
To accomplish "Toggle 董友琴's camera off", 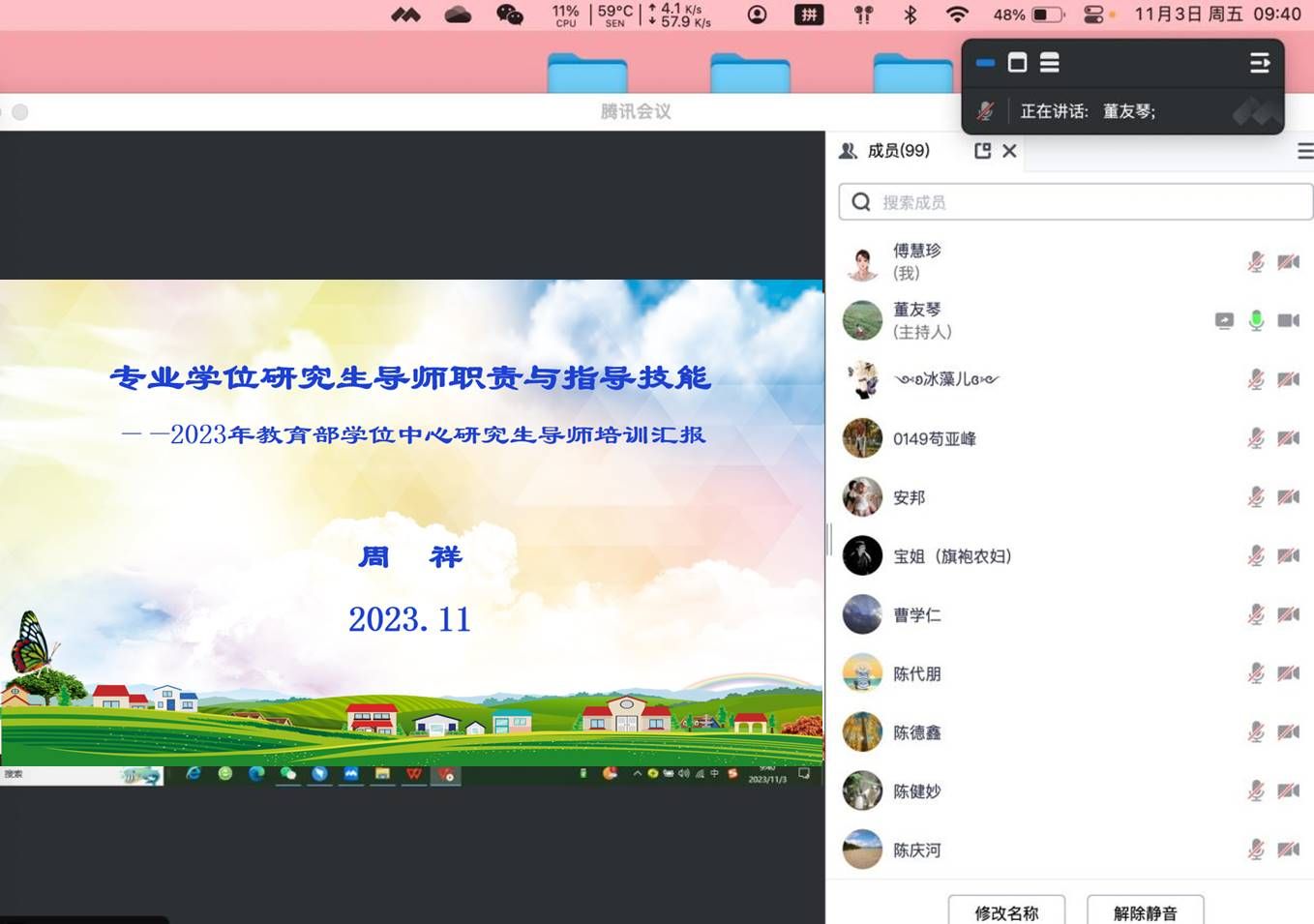I will [x=1288, y=320].
